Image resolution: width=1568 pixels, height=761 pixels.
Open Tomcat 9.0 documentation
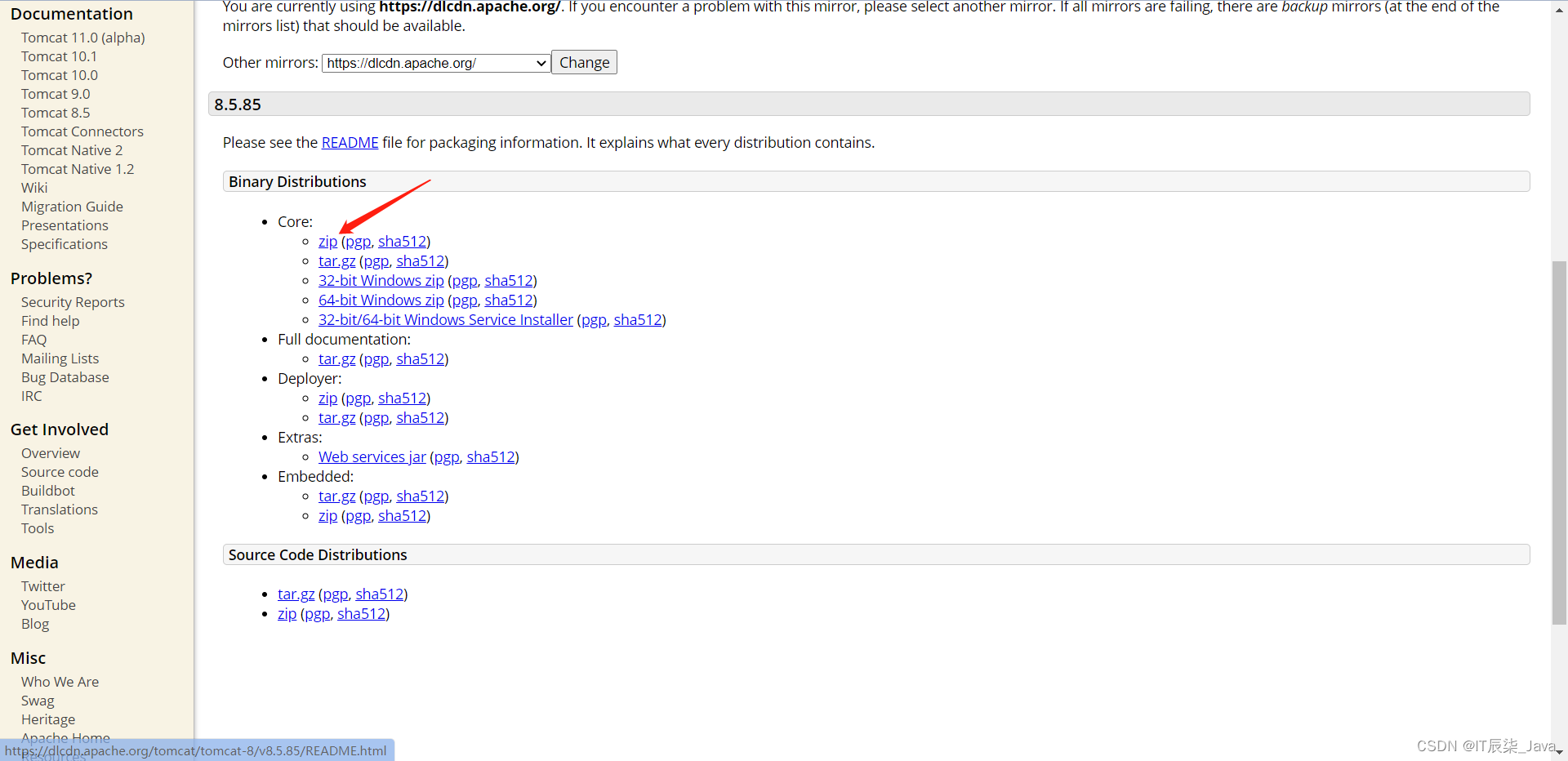(x=56, y=94)
